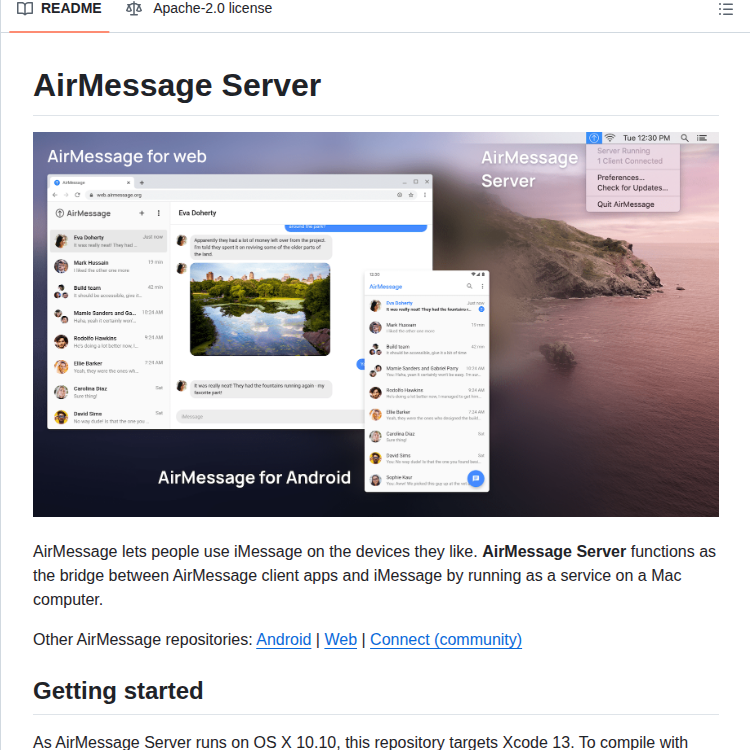This screenshot has height=750, width=750.
Task: Click the 'AirMessage Server' main heading
Action: [x=177, y=86]
